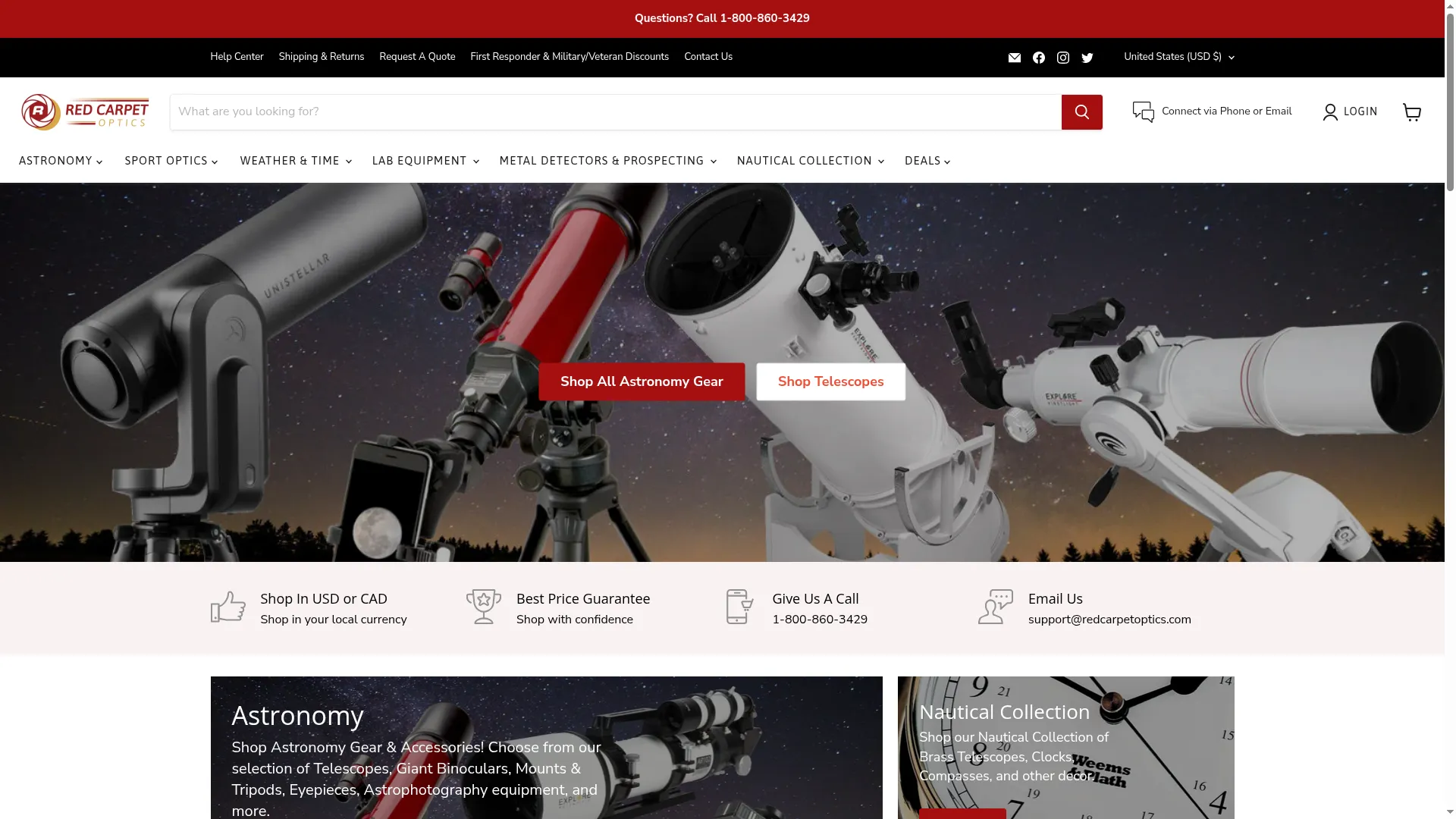Open United States (USD $) currency selector

tap(1178, 58)
